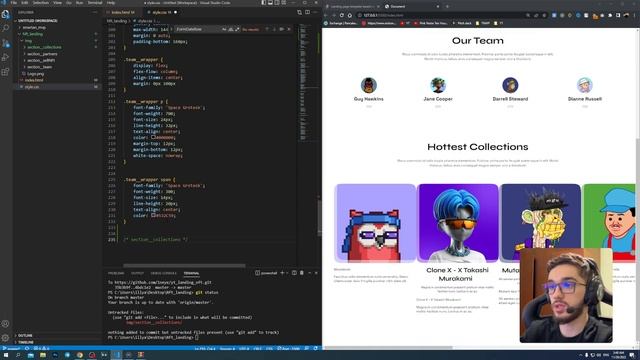Image resolution: width=640 pixels, height=360 pixels.
Task: Switch to the Output panel tab
Action: point(138,273)
